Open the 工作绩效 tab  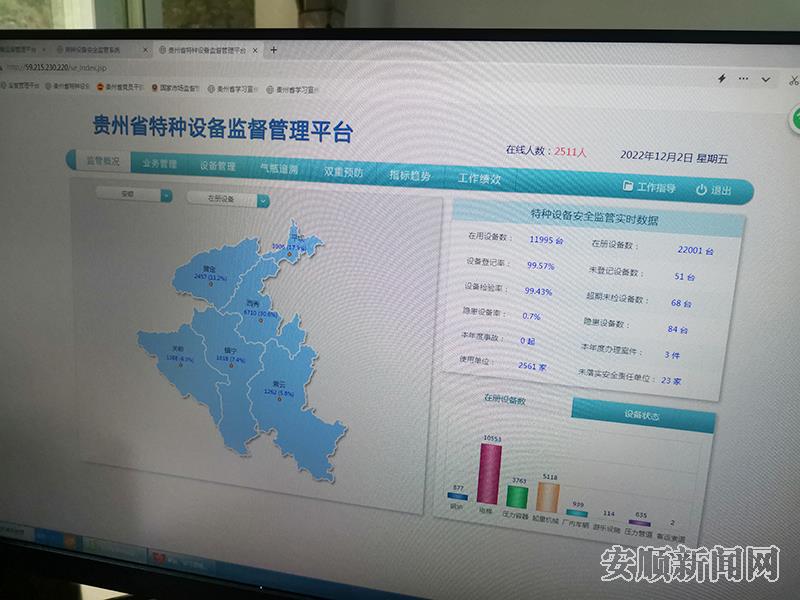[x=479, y=179]
